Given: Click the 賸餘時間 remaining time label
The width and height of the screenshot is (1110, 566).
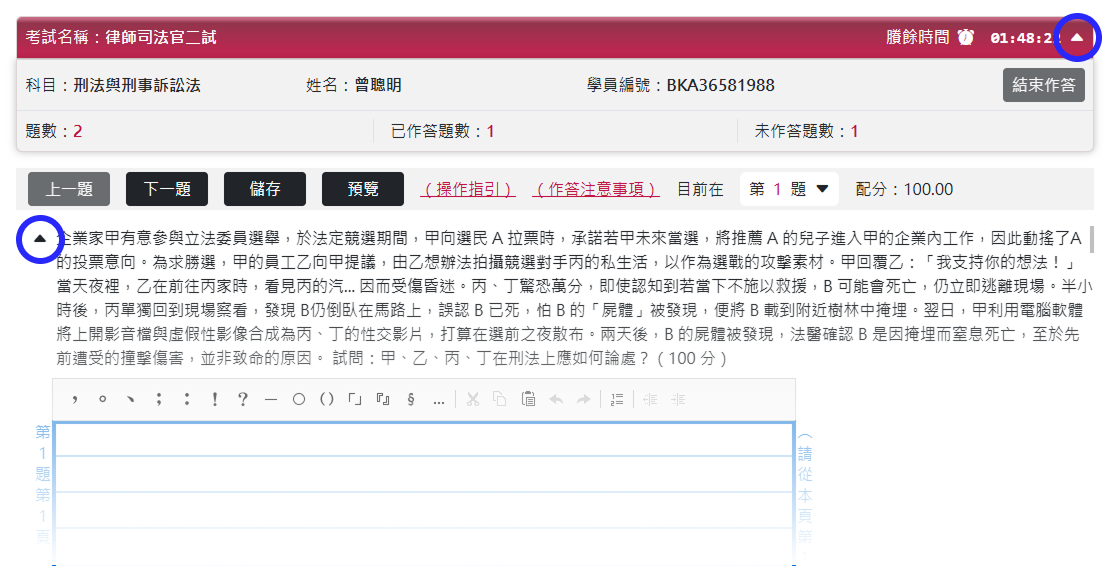Looking at the screenshot, I should click(917, 37).
